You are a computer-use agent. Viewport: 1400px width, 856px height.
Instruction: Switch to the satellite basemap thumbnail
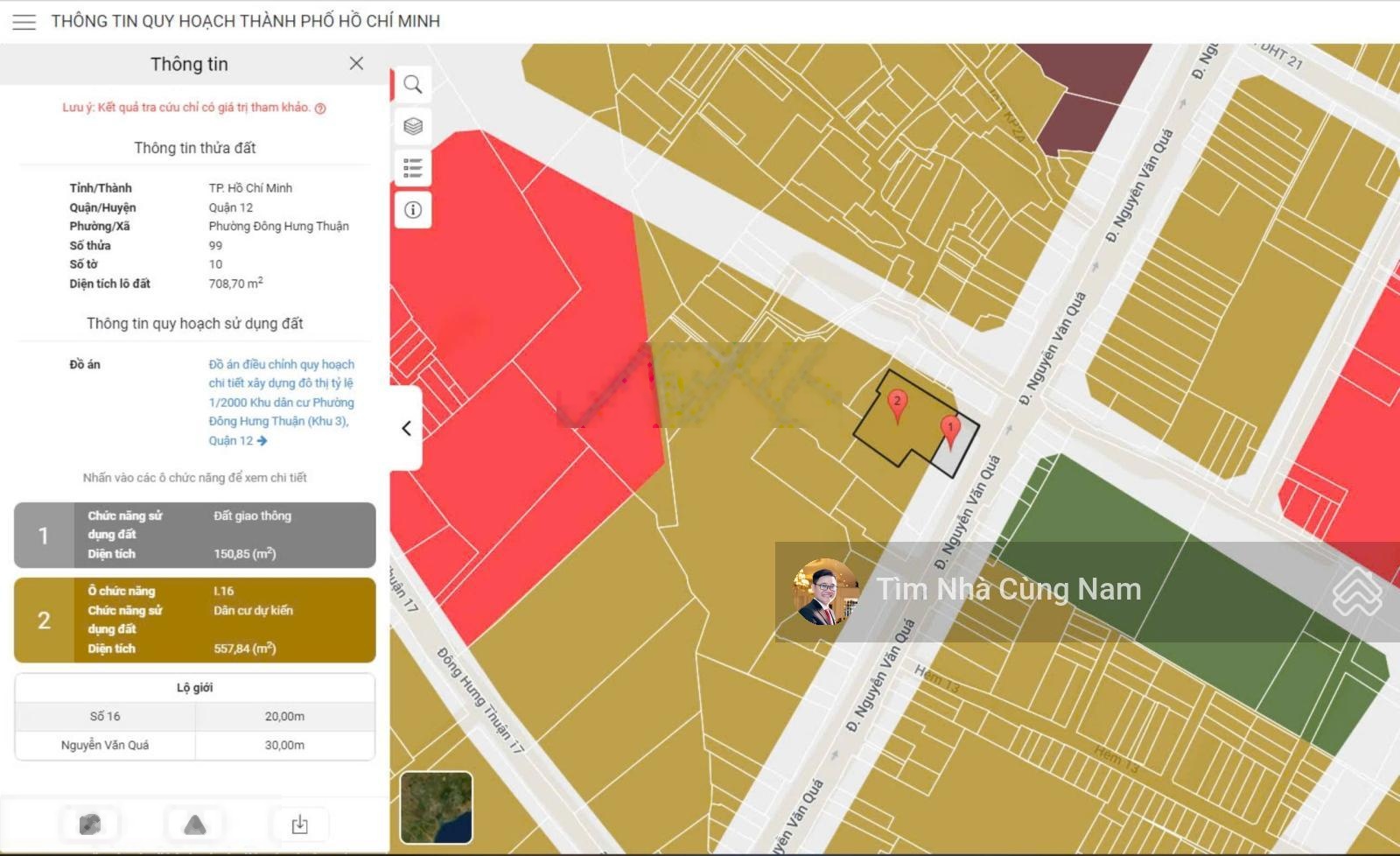[x=436, y=807]
